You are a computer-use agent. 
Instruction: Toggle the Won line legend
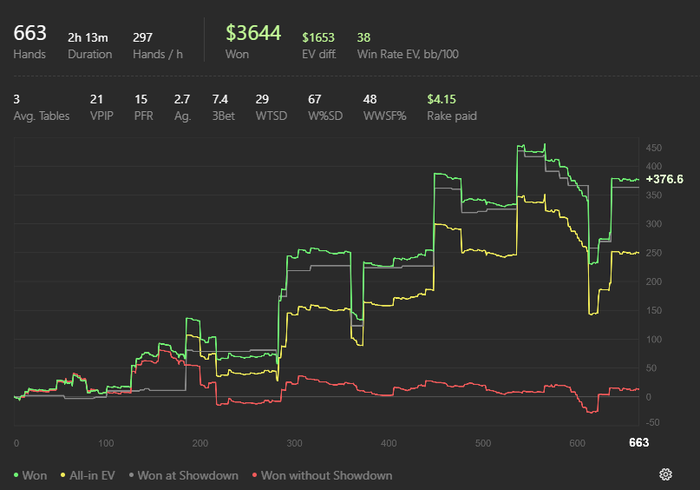pos(30,475)
